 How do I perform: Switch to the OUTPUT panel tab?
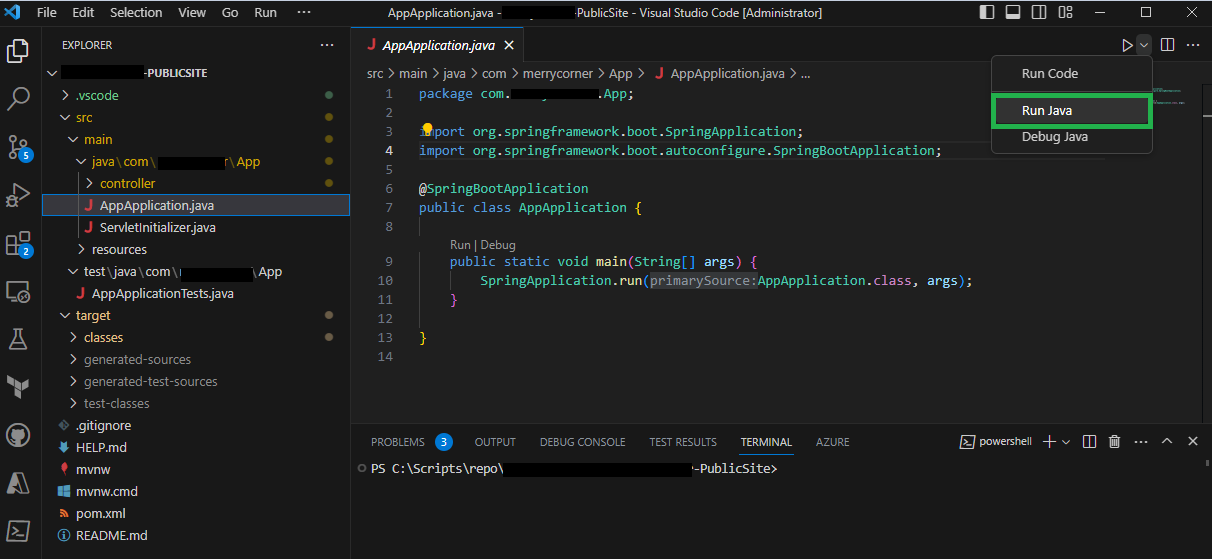(x=495, y=442)
